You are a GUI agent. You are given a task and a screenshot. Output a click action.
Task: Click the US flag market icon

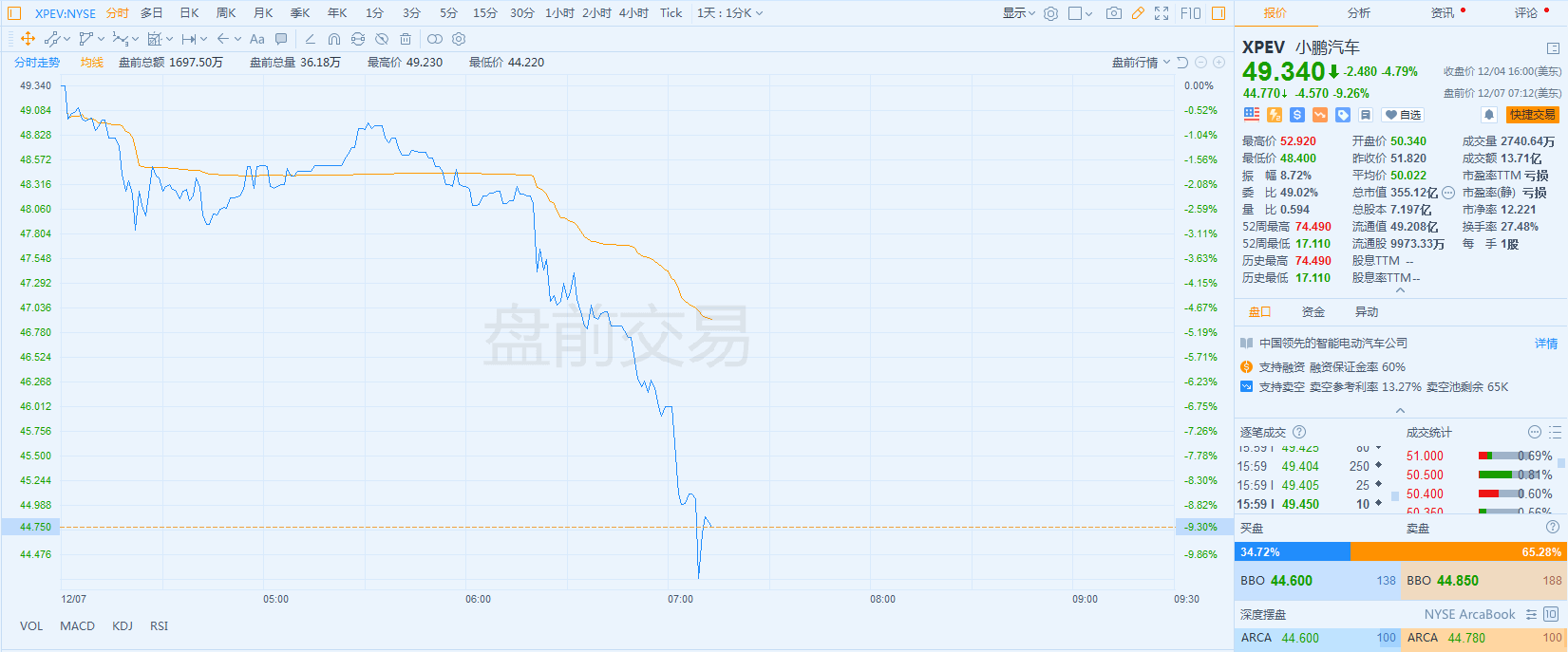(x=1252, y=115)
